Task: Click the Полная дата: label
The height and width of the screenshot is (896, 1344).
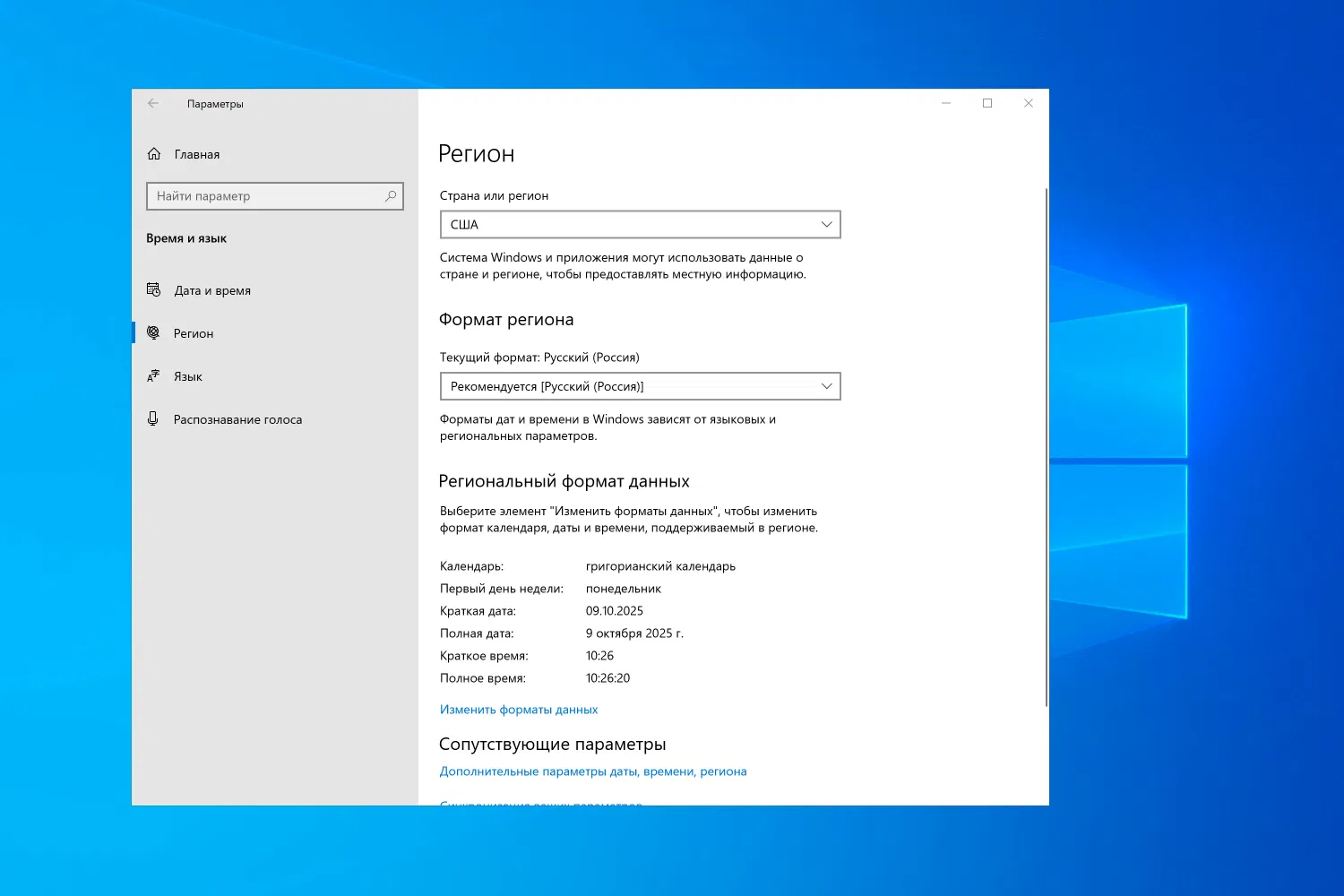Action: tap(477, 633)
